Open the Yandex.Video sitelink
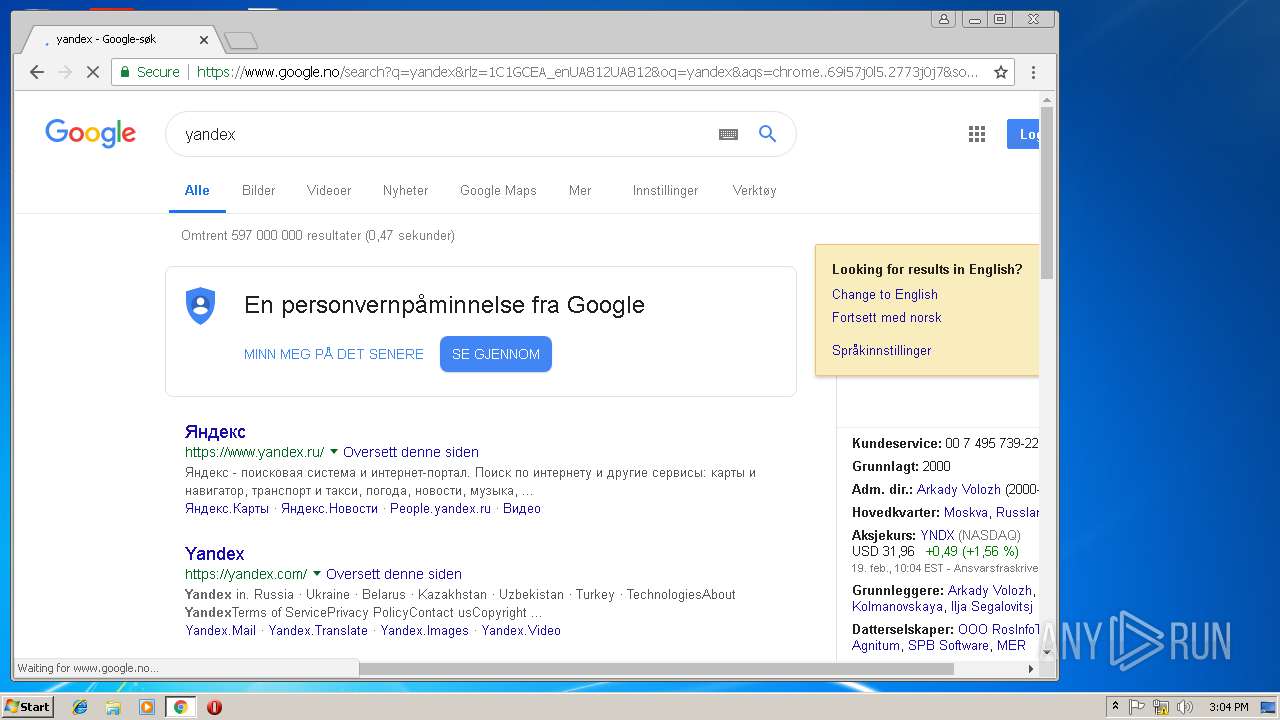1280x720 pixels. pos(521,630)
